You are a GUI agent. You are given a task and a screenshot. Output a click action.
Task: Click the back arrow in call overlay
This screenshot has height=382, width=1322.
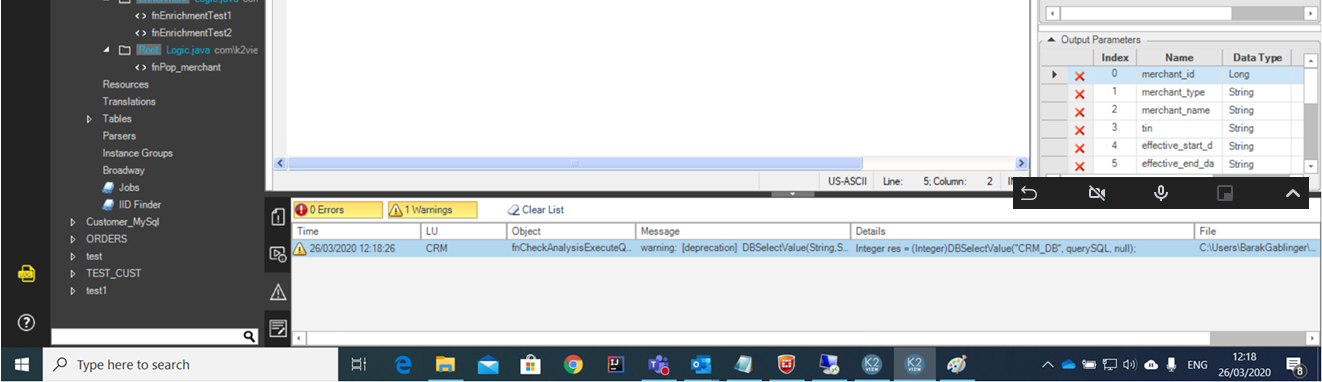(1028, 193)
